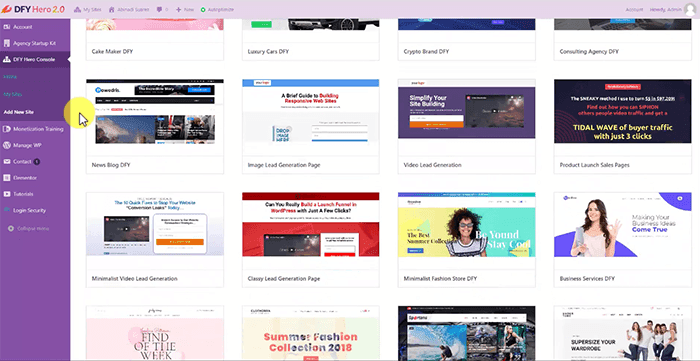Collapse the sidebar menu
Image resolution: width=700 pixels, height=361 pixels.
[29, 228]
